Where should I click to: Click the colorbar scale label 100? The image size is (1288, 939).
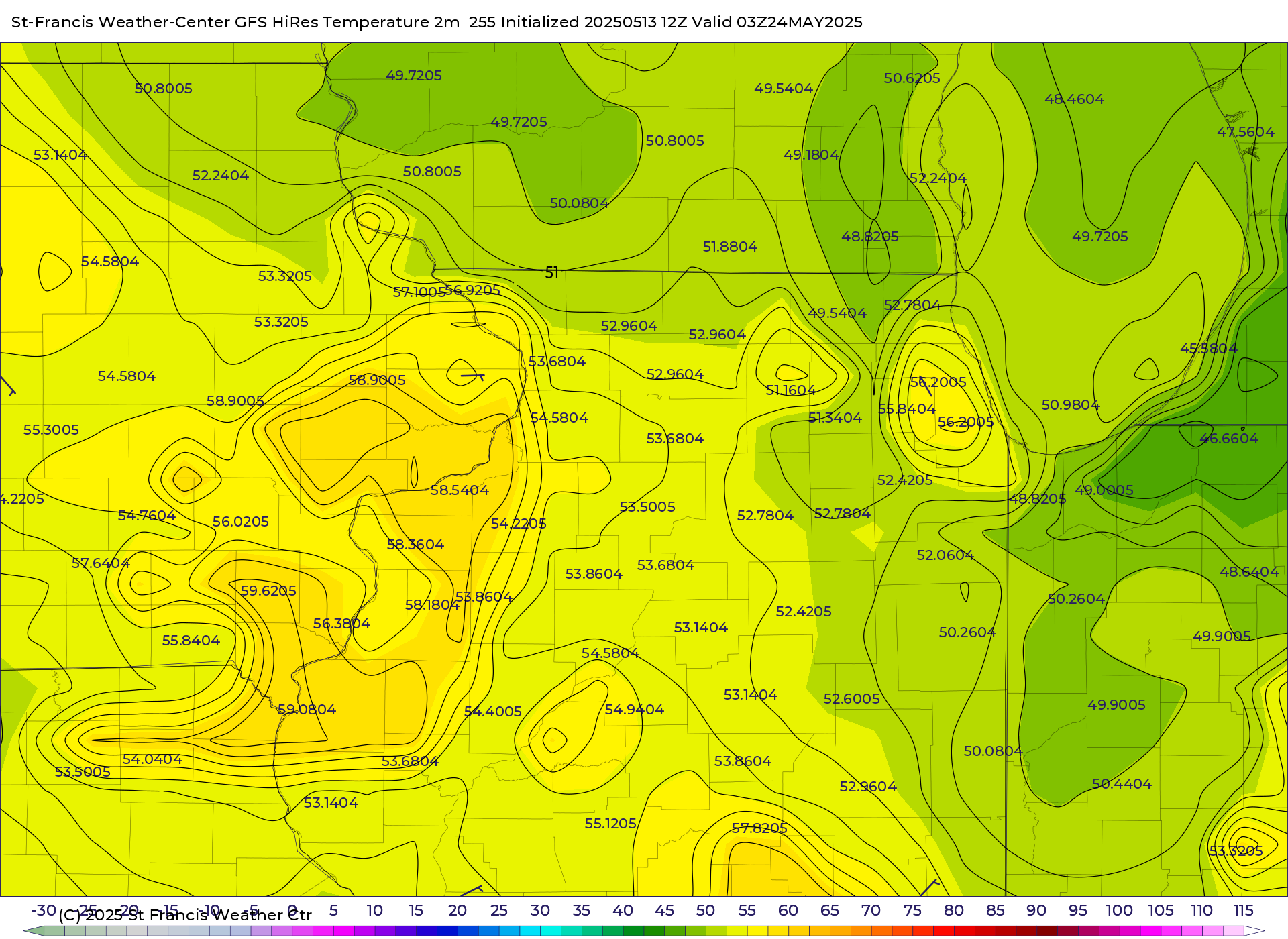click(1119, 911)
